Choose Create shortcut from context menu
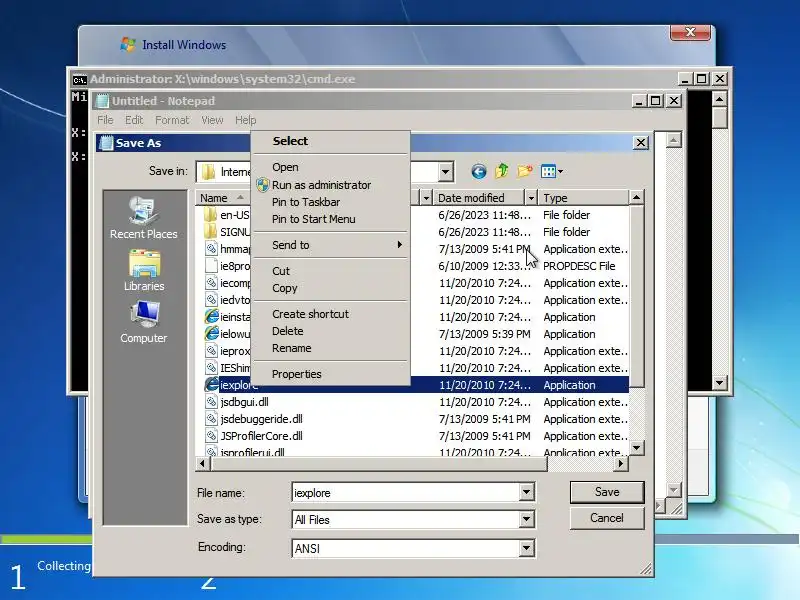The image size is (800, 600). click(332, 314)
